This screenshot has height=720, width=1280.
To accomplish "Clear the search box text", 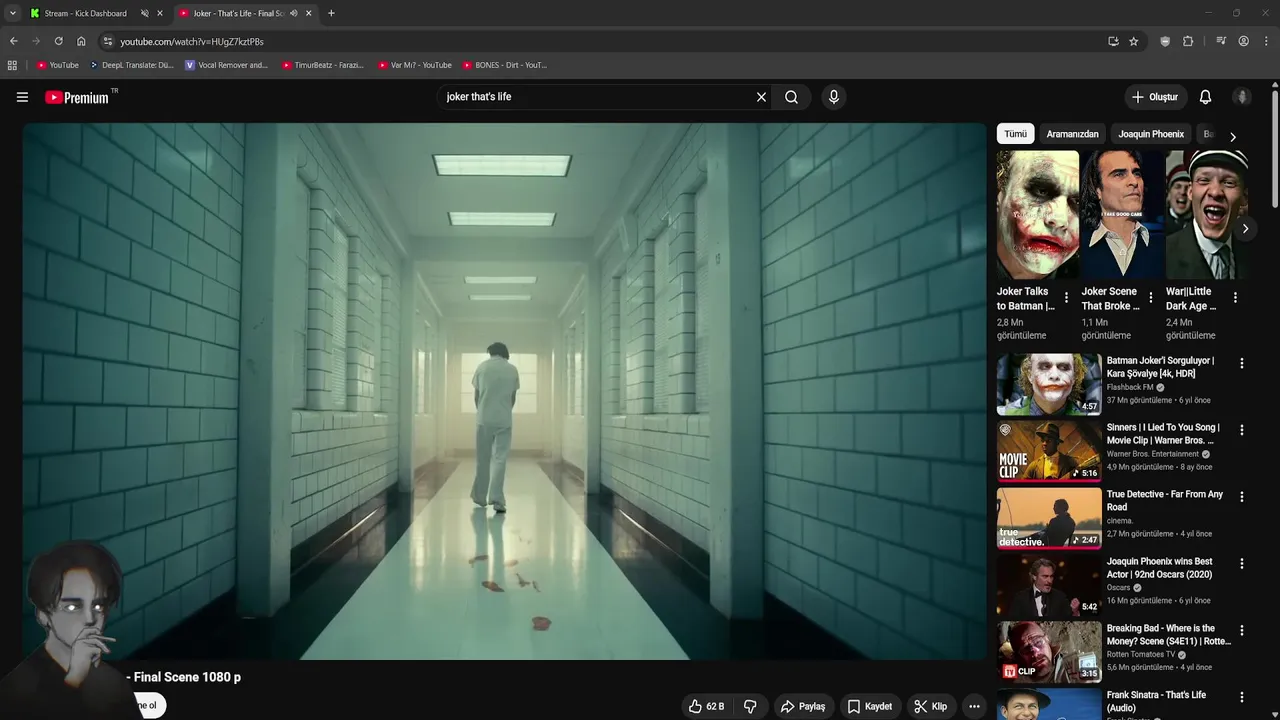I will [761, 97].
